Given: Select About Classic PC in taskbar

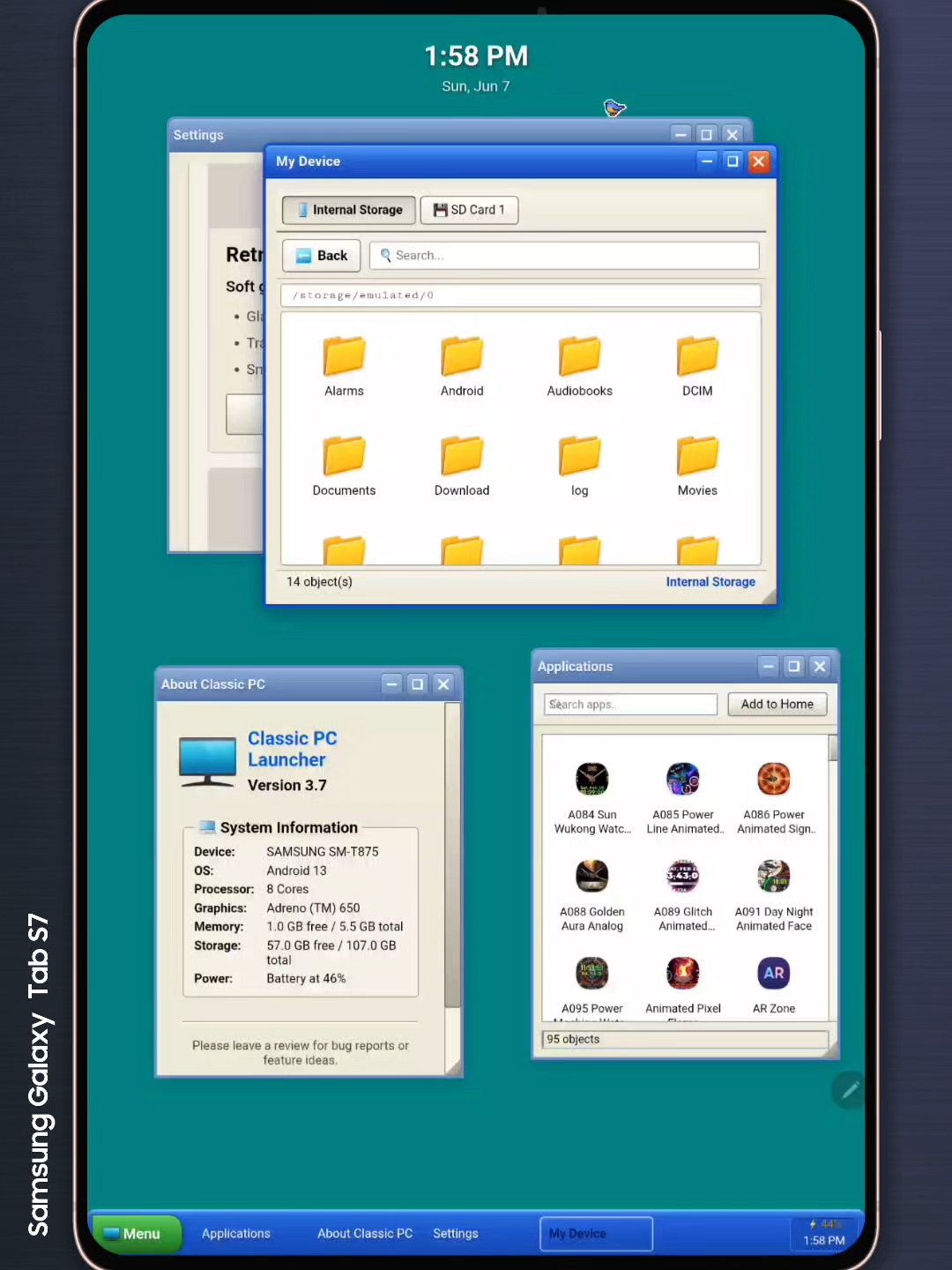Looking at the screenshot, I should click(x=365, y=1234).
